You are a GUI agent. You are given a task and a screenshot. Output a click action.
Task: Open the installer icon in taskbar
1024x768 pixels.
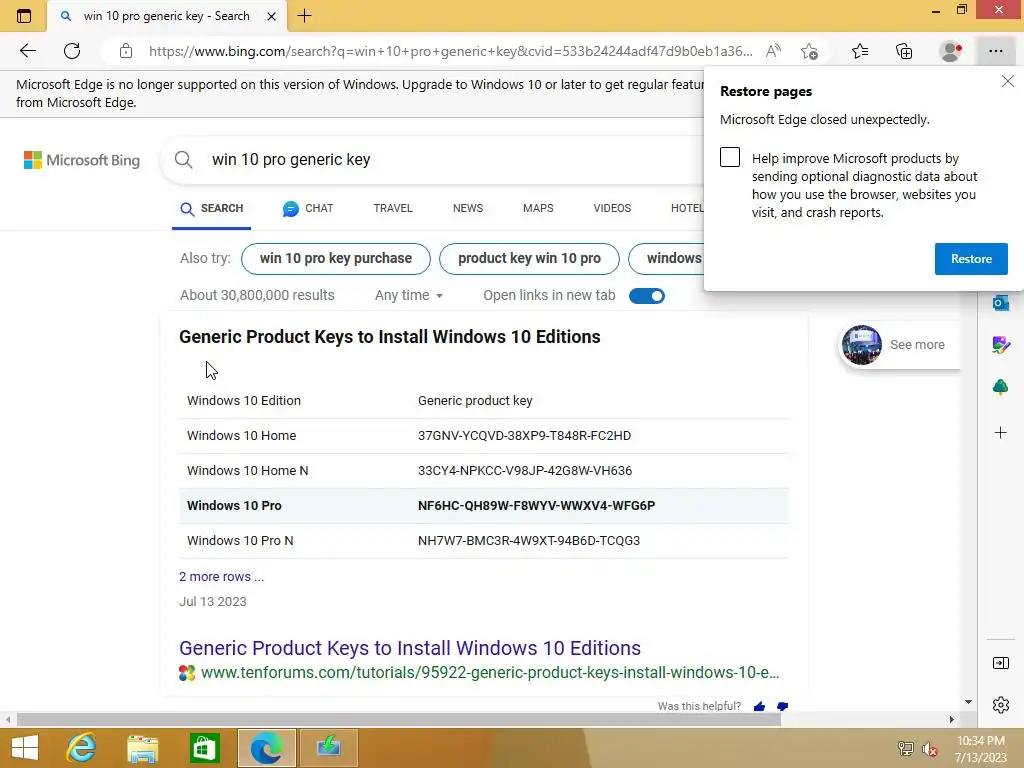(x=328, y=748)
